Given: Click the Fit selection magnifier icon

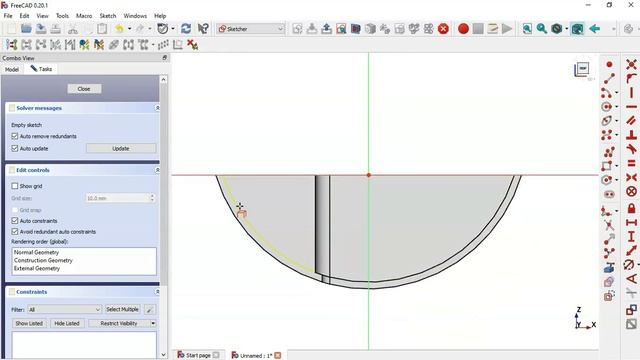Looking at the screenshot, I should [x=542, y=29].
